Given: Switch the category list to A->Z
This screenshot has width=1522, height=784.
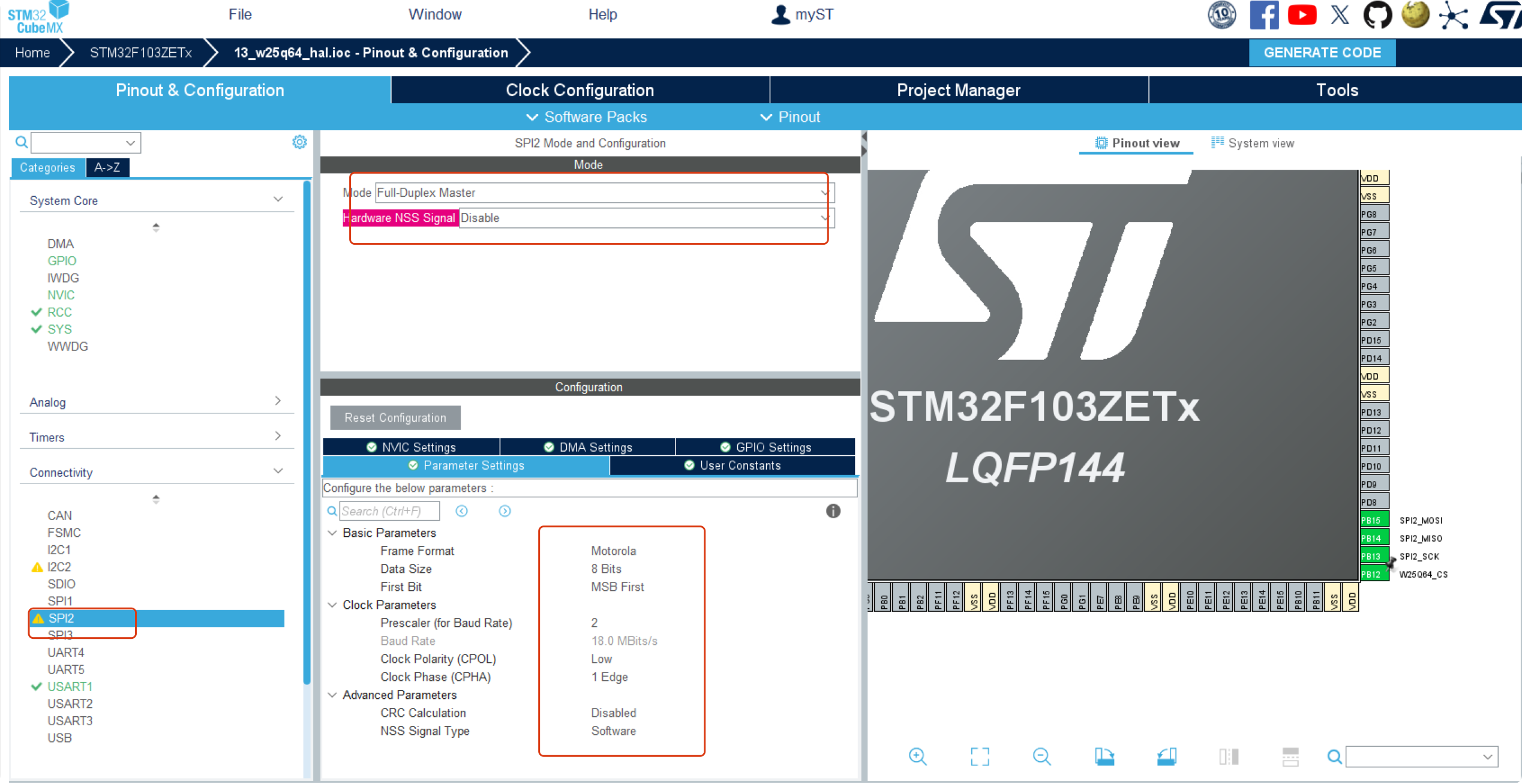Looking at the screenshot, I should (x=107, y=167).
